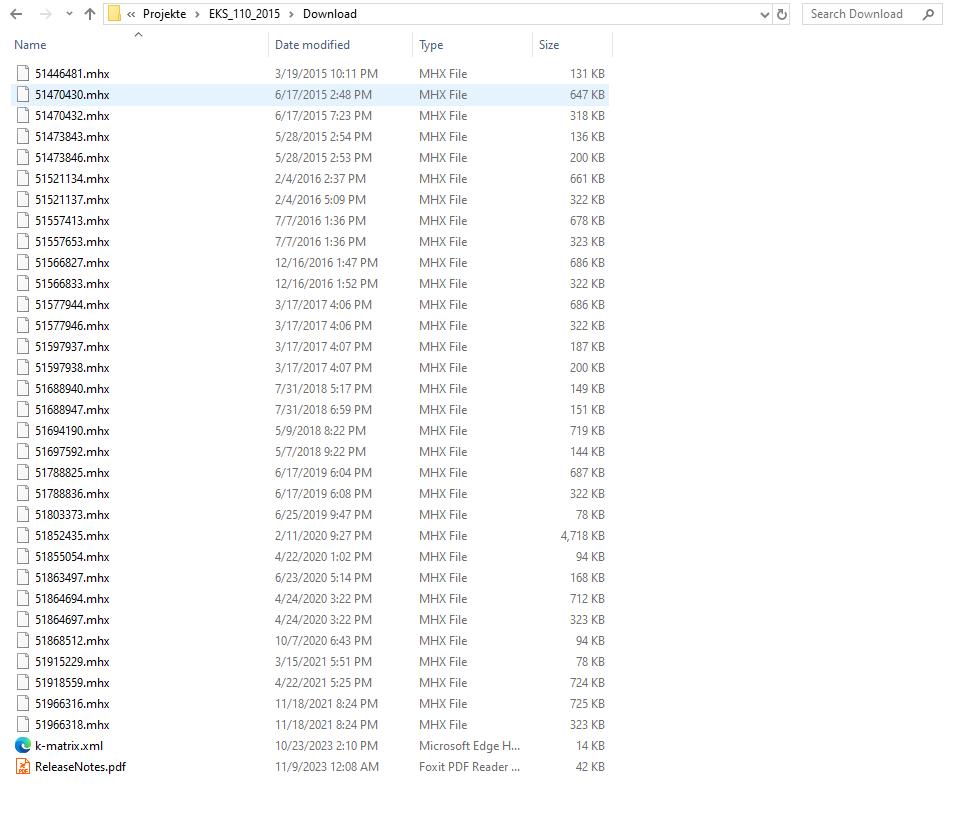Viewport: 956px width, 838px height.
Task: Select 51577944.mhx file
Action: click(72, 305)
